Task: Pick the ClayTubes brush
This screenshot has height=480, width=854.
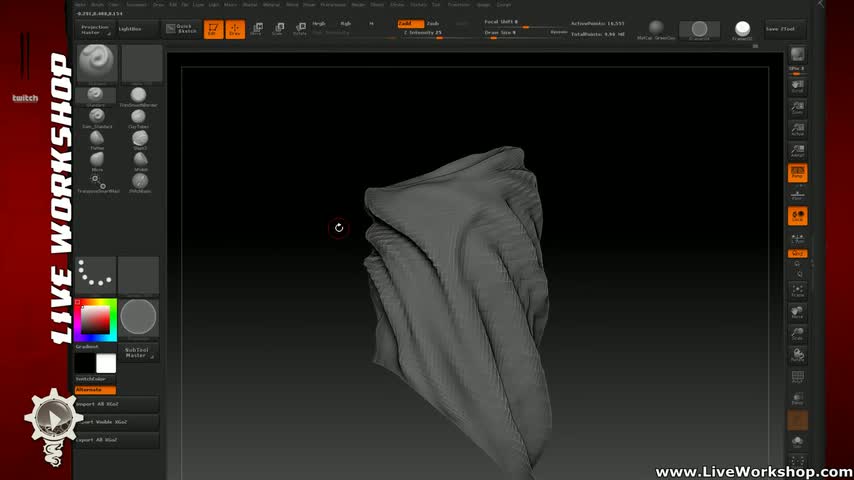Action: pyautogui.click(x=138, y=118)
